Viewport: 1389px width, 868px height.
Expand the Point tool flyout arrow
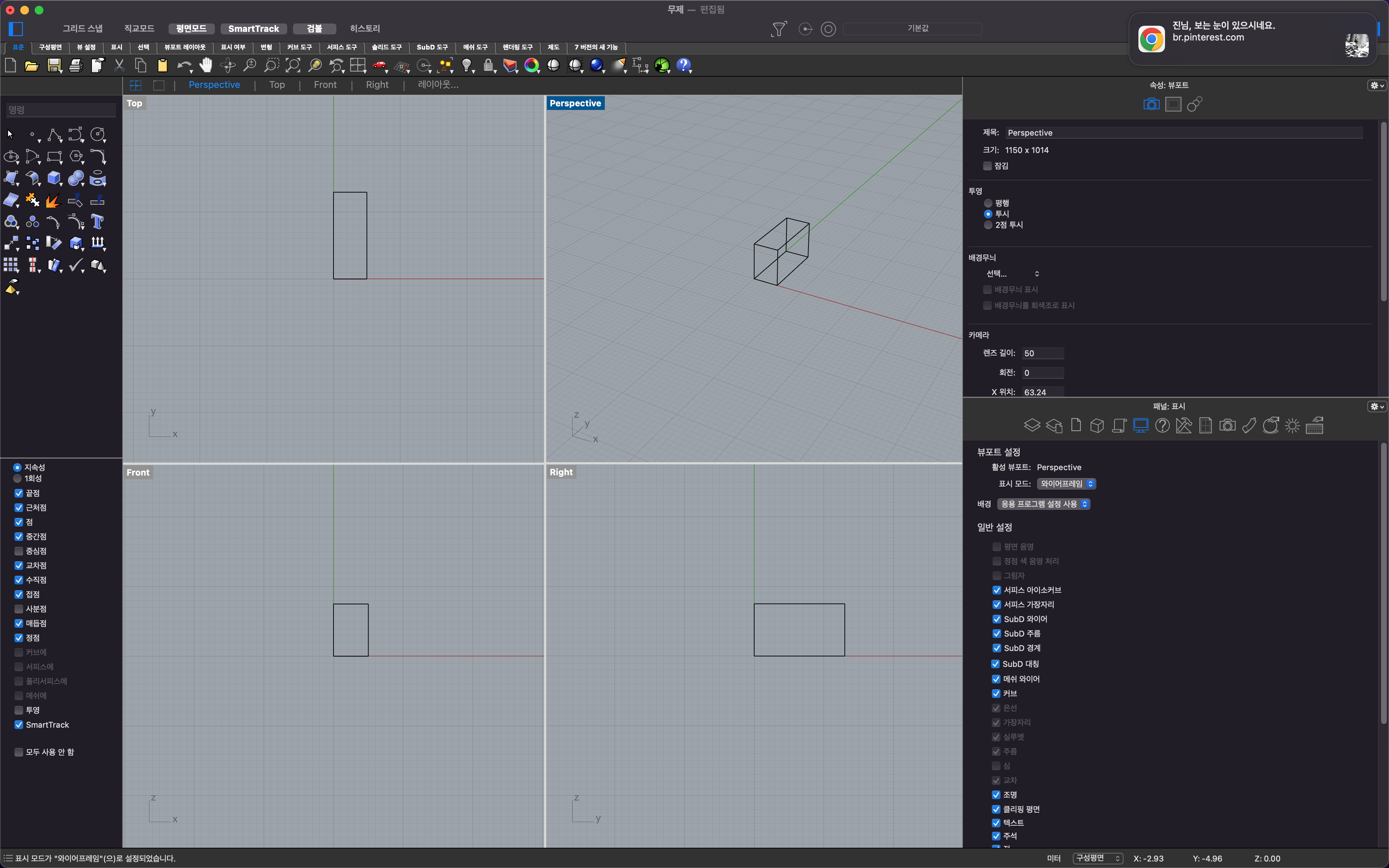39,141
